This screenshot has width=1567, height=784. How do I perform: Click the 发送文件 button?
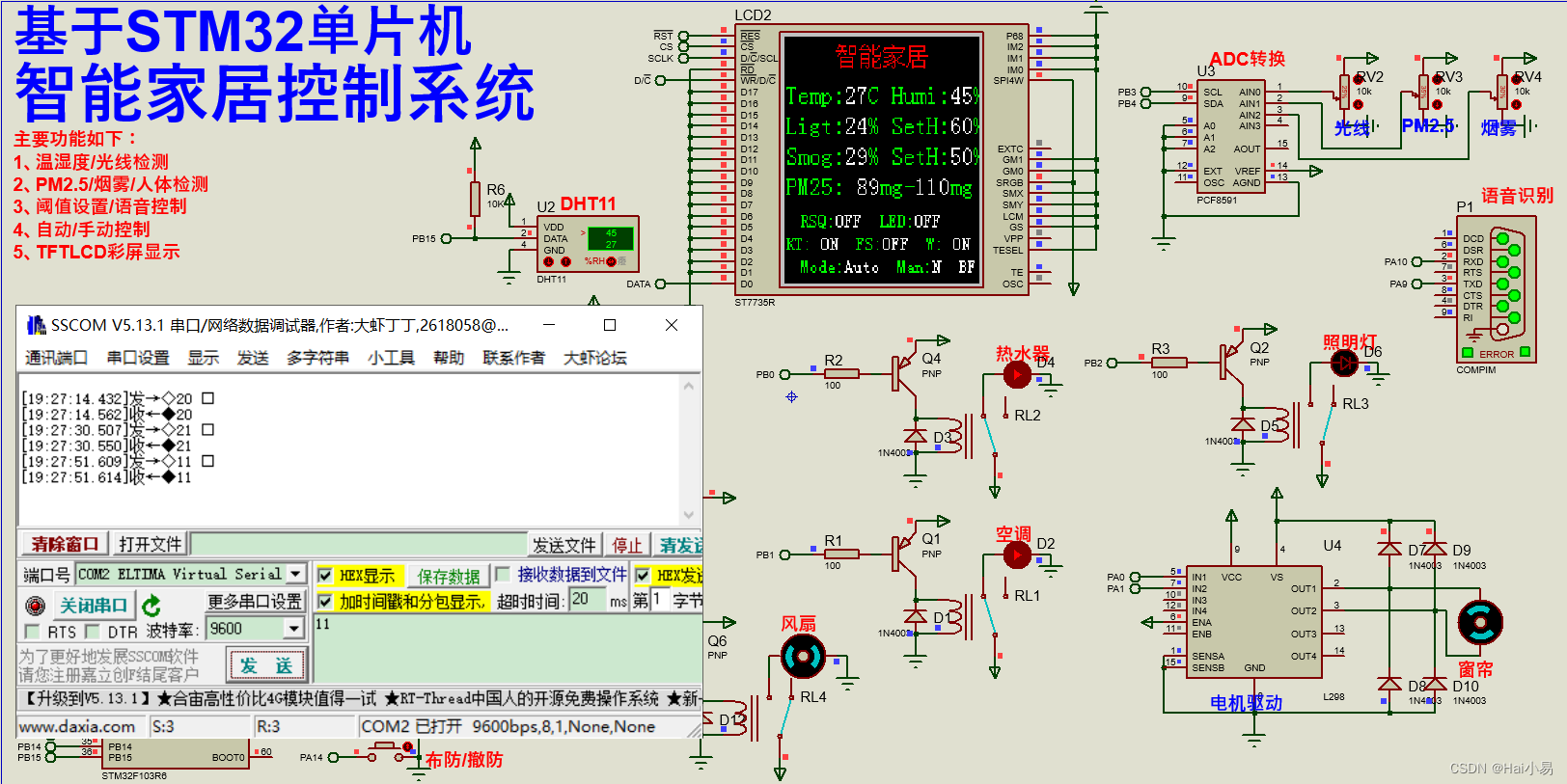point(565,545)
